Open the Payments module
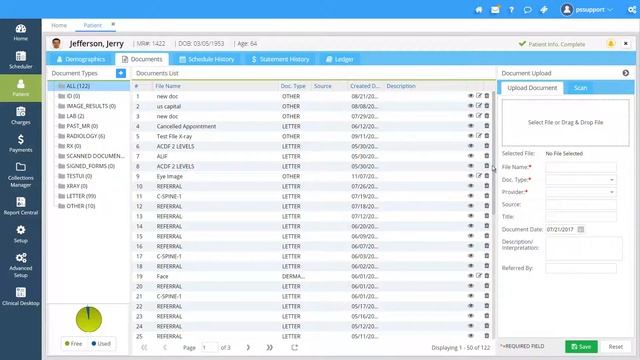This screenshot has width=640, height=360. (x=20, y=144)
